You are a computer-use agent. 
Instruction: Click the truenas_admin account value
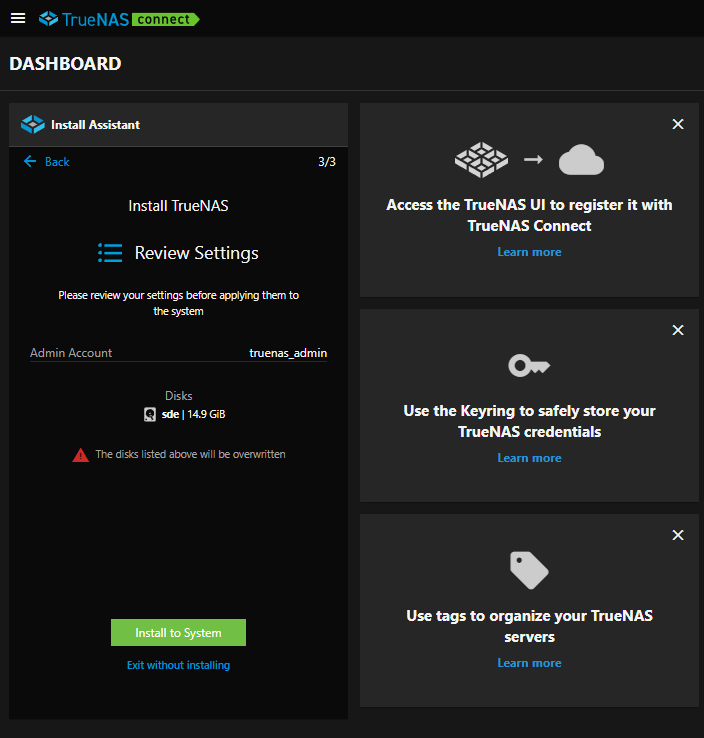coord(288,353)
